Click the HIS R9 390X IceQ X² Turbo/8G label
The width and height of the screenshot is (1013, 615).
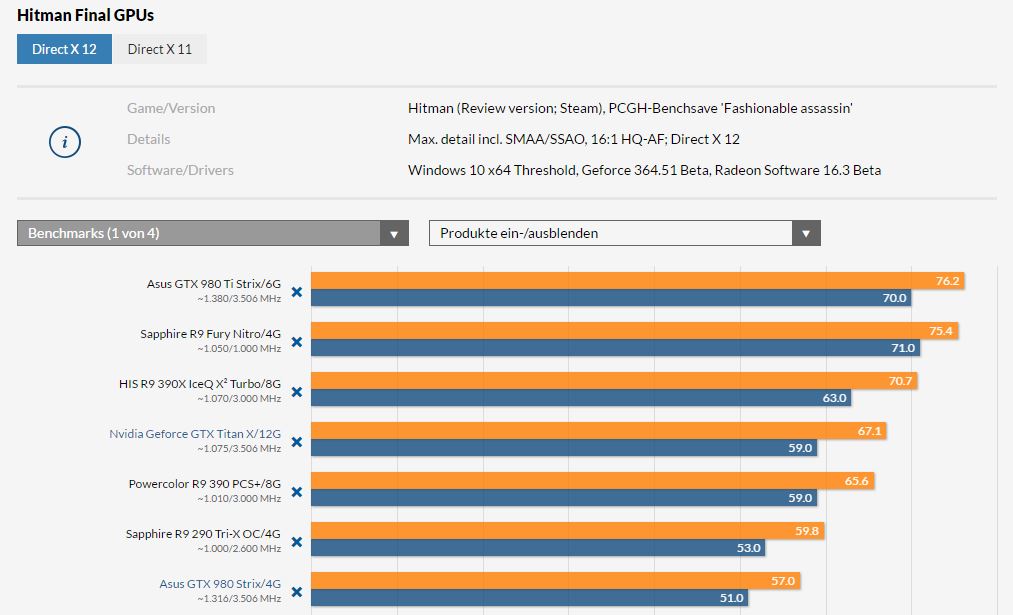coord(200,384)
